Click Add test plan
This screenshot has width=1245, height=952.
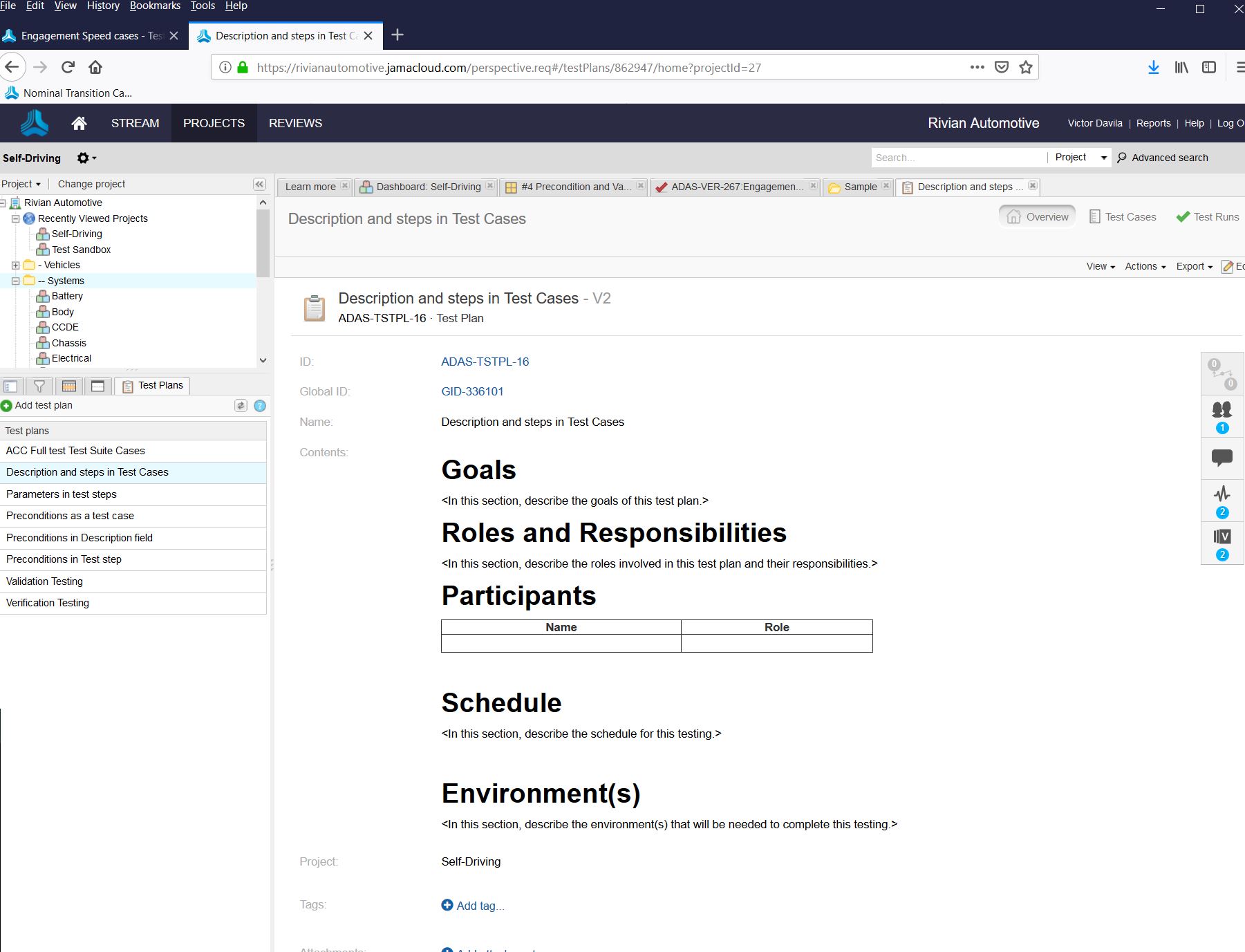click(37, 406)
